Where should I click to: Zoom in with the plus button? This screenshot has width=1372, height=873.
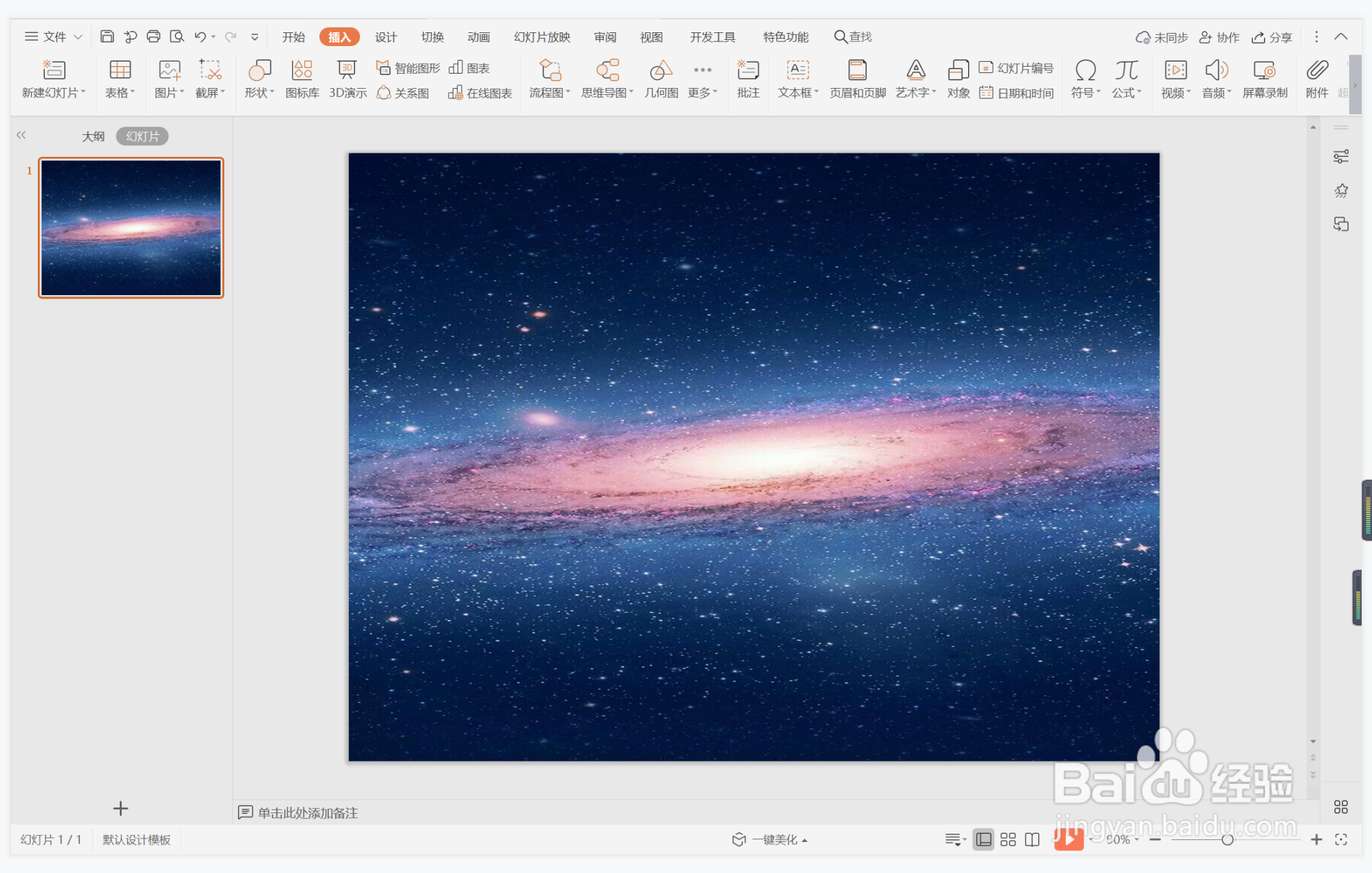coord(1316,839)
